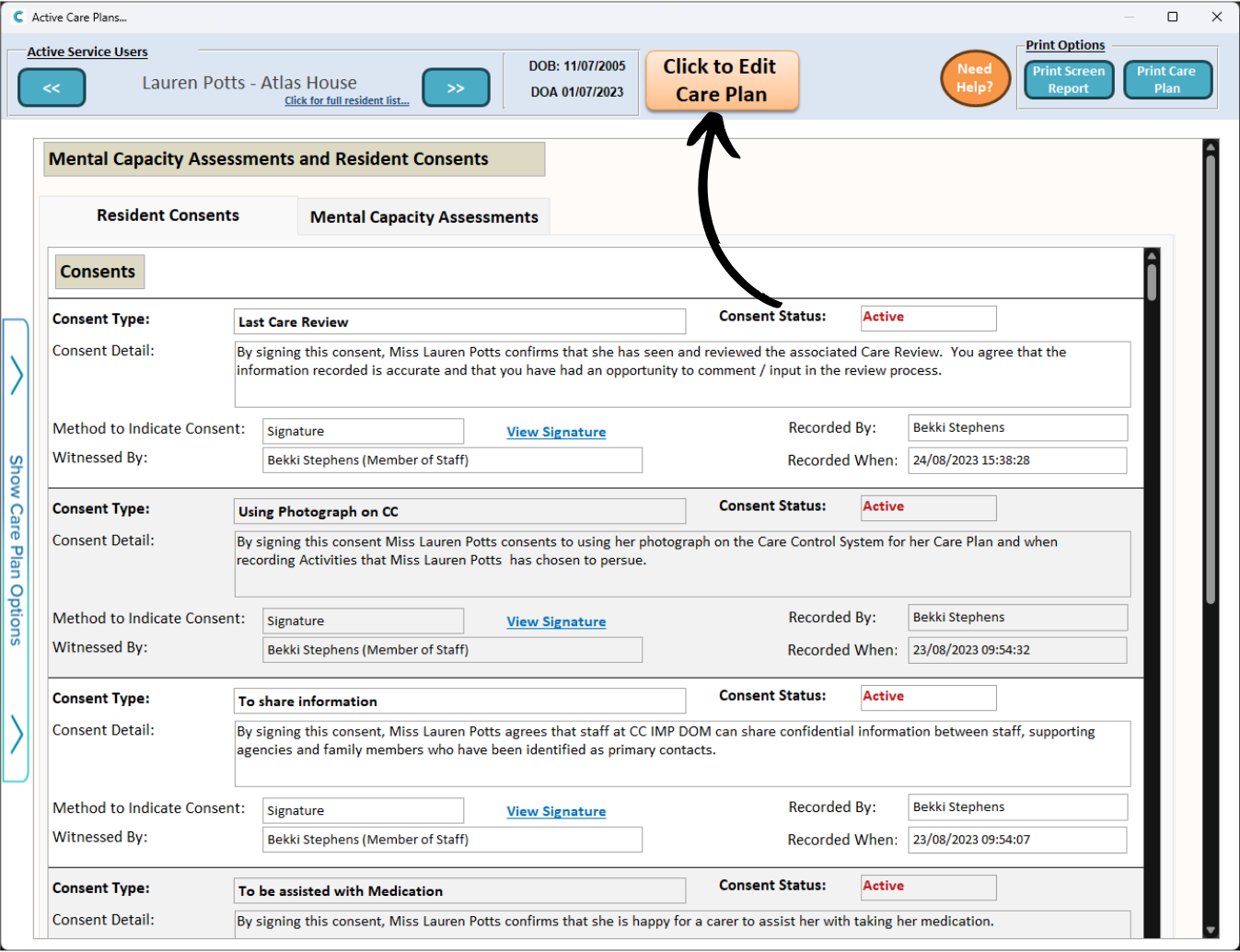1240x952 pixels.
Task: Click consent detail text about using her photograph
Action: (682, 563)
